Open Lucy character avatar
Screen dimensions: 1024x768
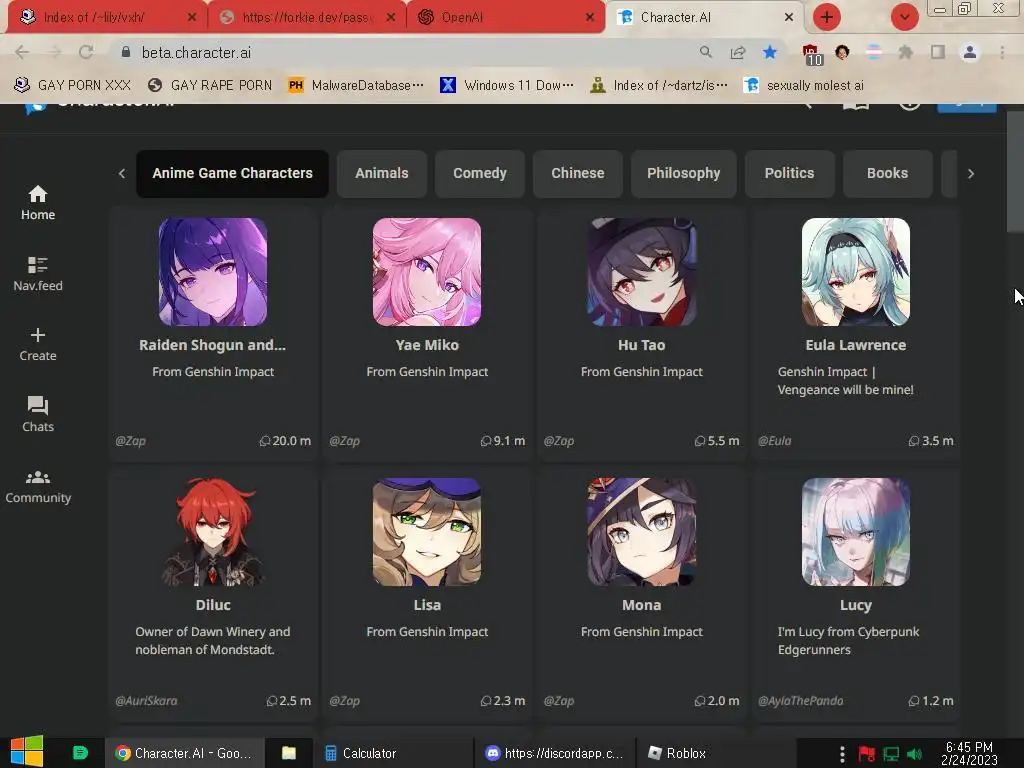856,532
